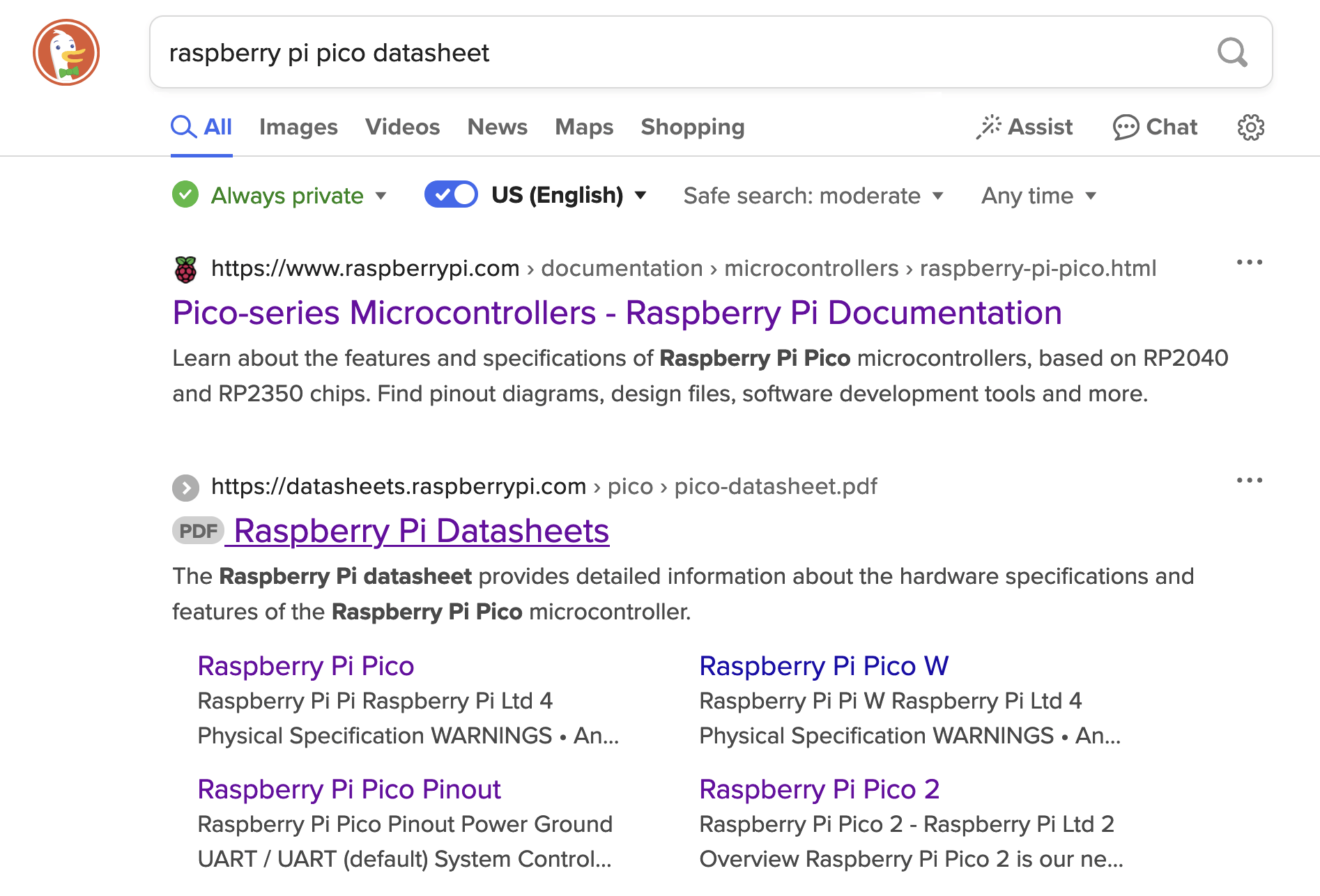Open the Raspberry Pi Pico Pinout sublink

pos(349,789)
